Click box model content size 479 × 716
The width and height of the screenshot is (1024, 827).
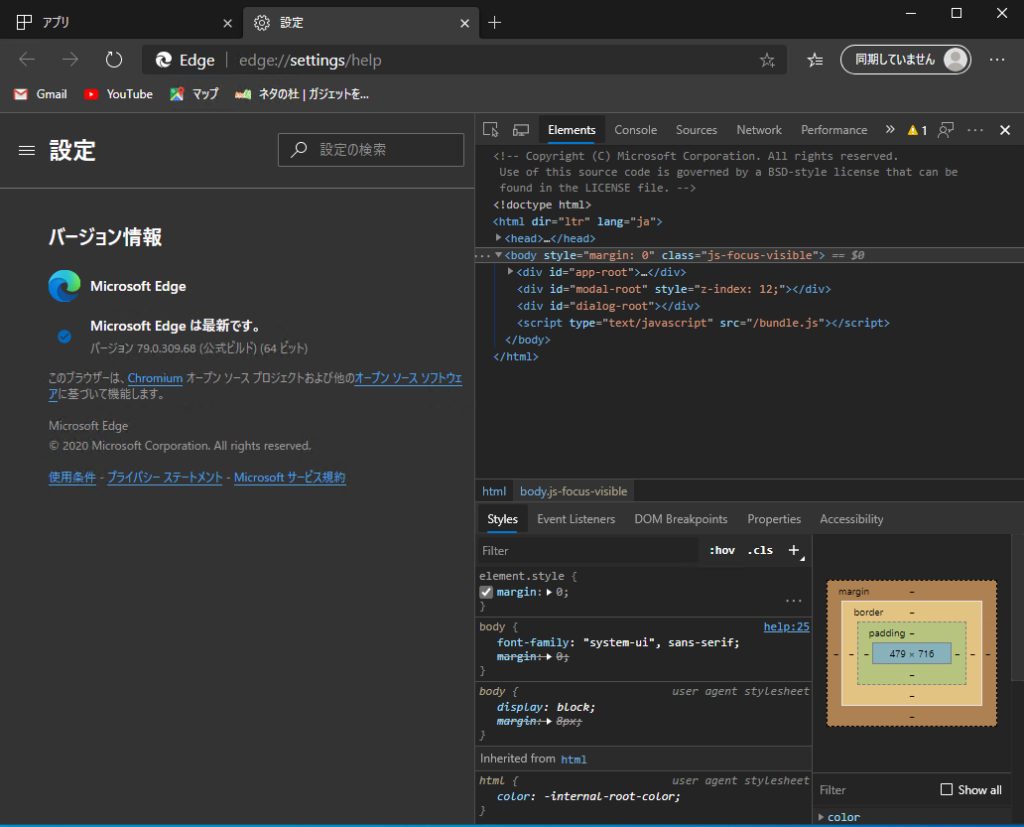pos(912,653)
